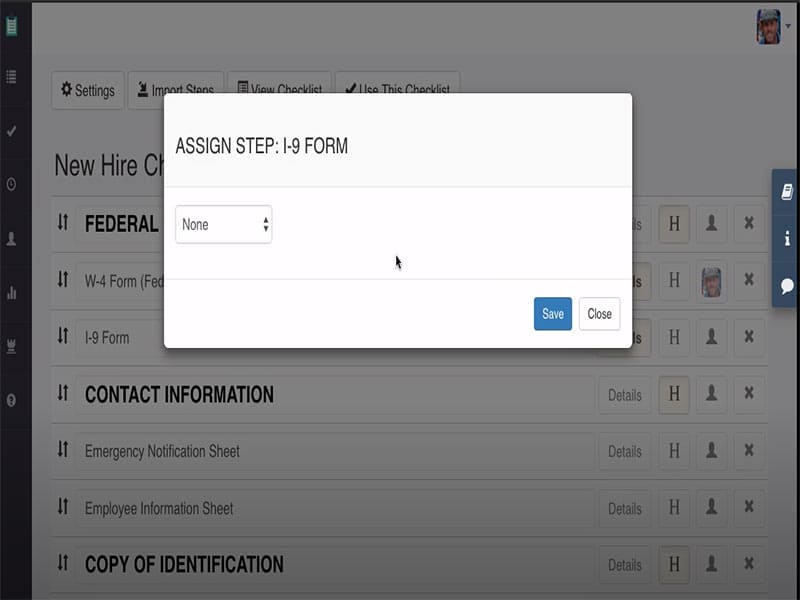Viewport: 800px width, 600px height.
Task: Open View Checklist
Action: coord(280,83)
